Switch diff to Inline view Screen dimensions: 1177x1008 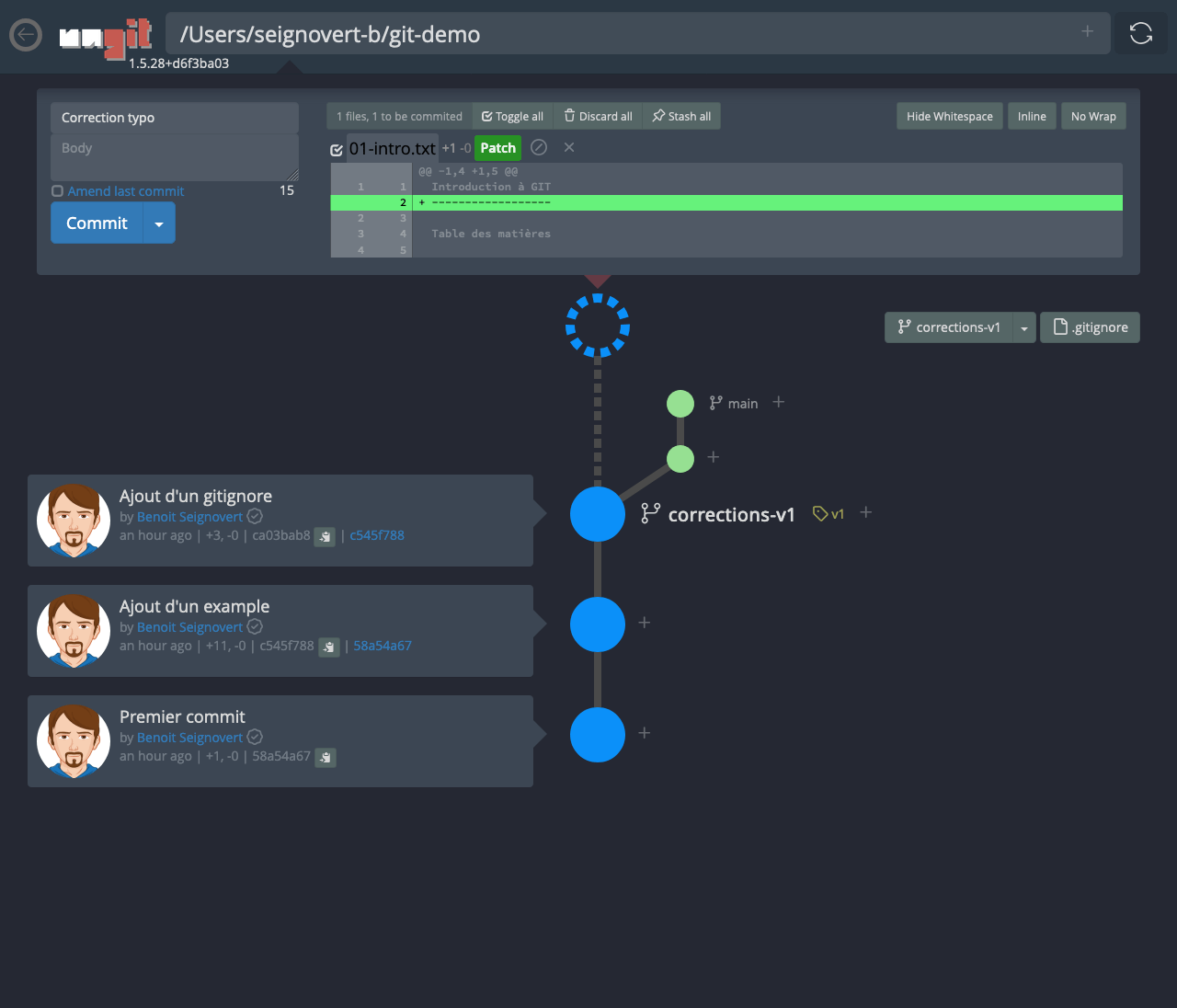[1032, 116]
